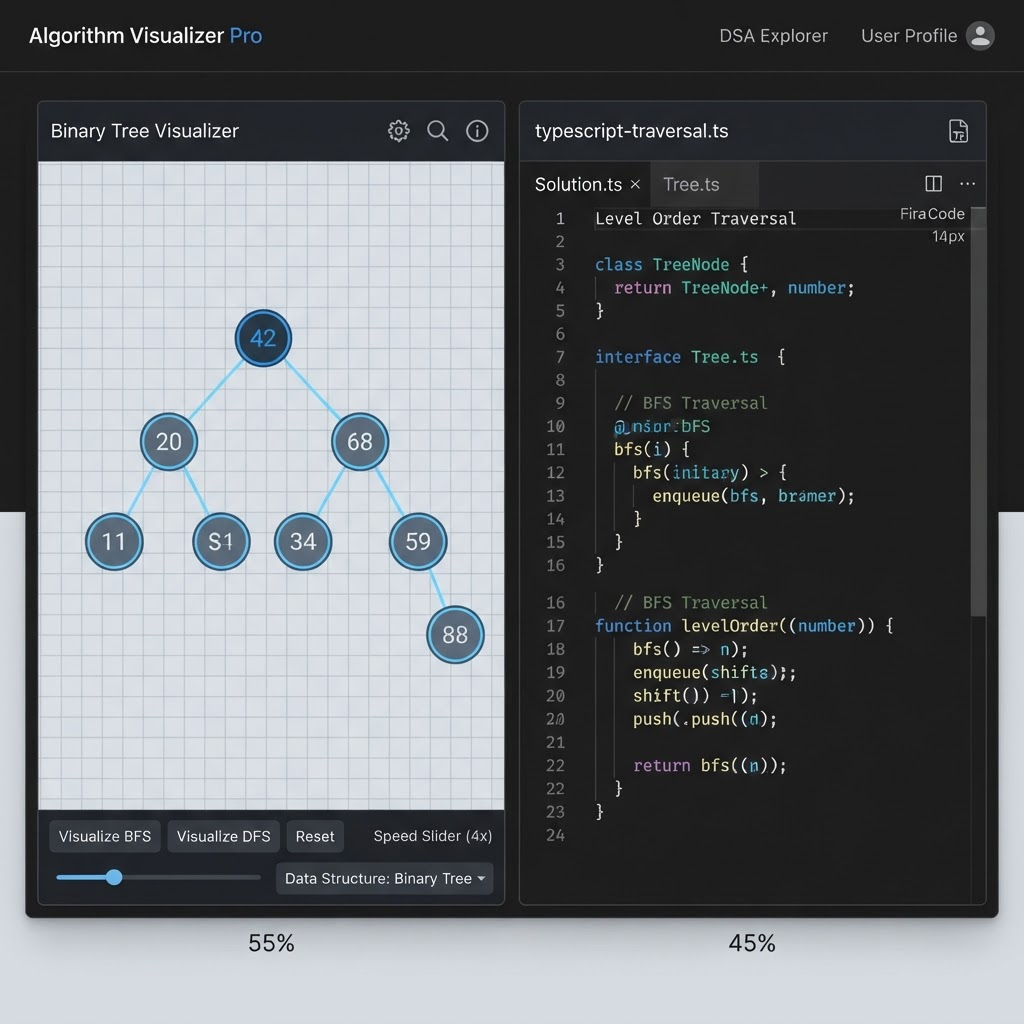Click the return bfs((n)) line
This screenshot has height=1024, width=1024.
[710, 765]
